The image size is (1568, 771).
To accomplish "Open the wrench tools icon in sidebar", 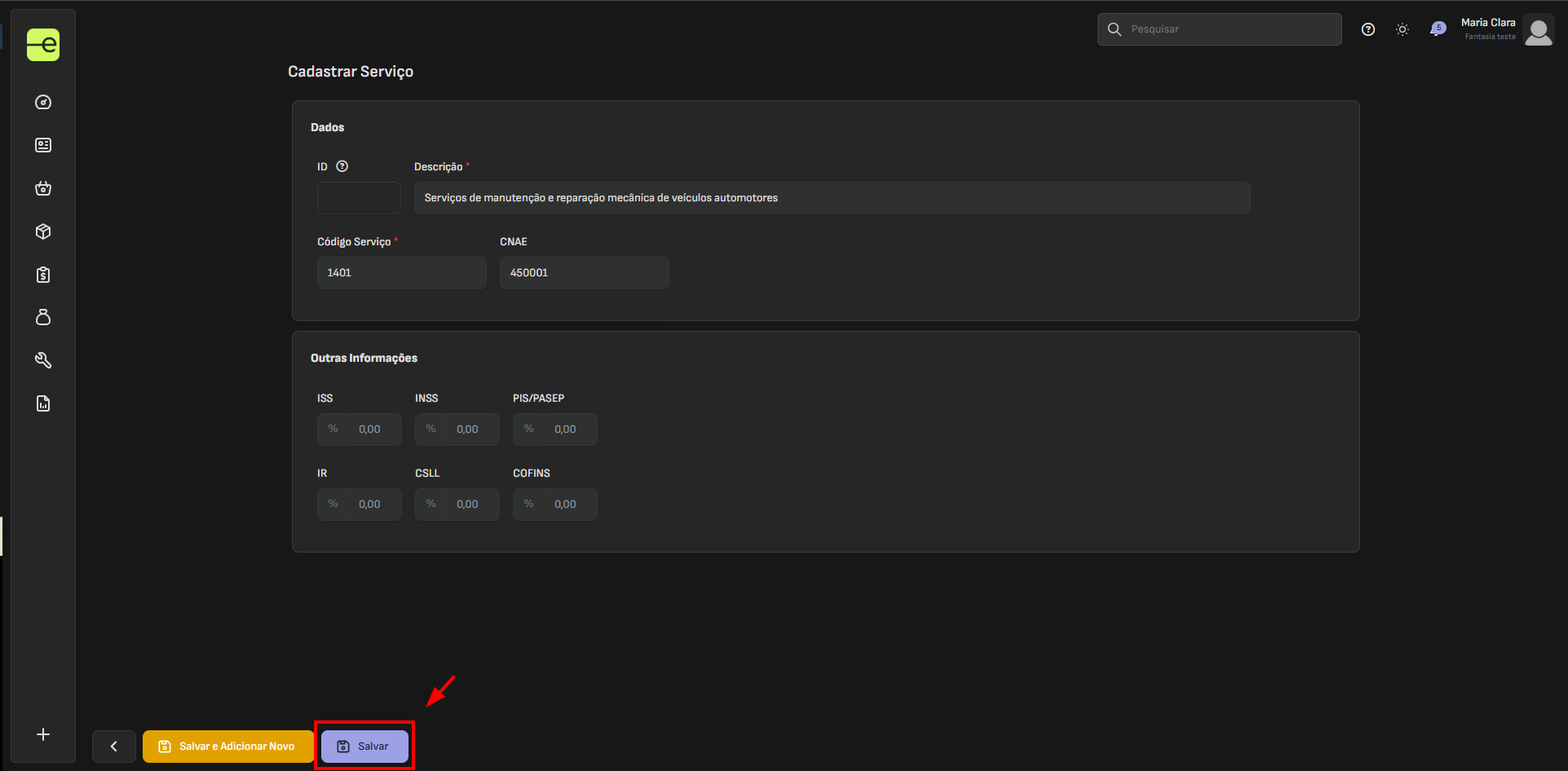I will [x=43, y=360].
